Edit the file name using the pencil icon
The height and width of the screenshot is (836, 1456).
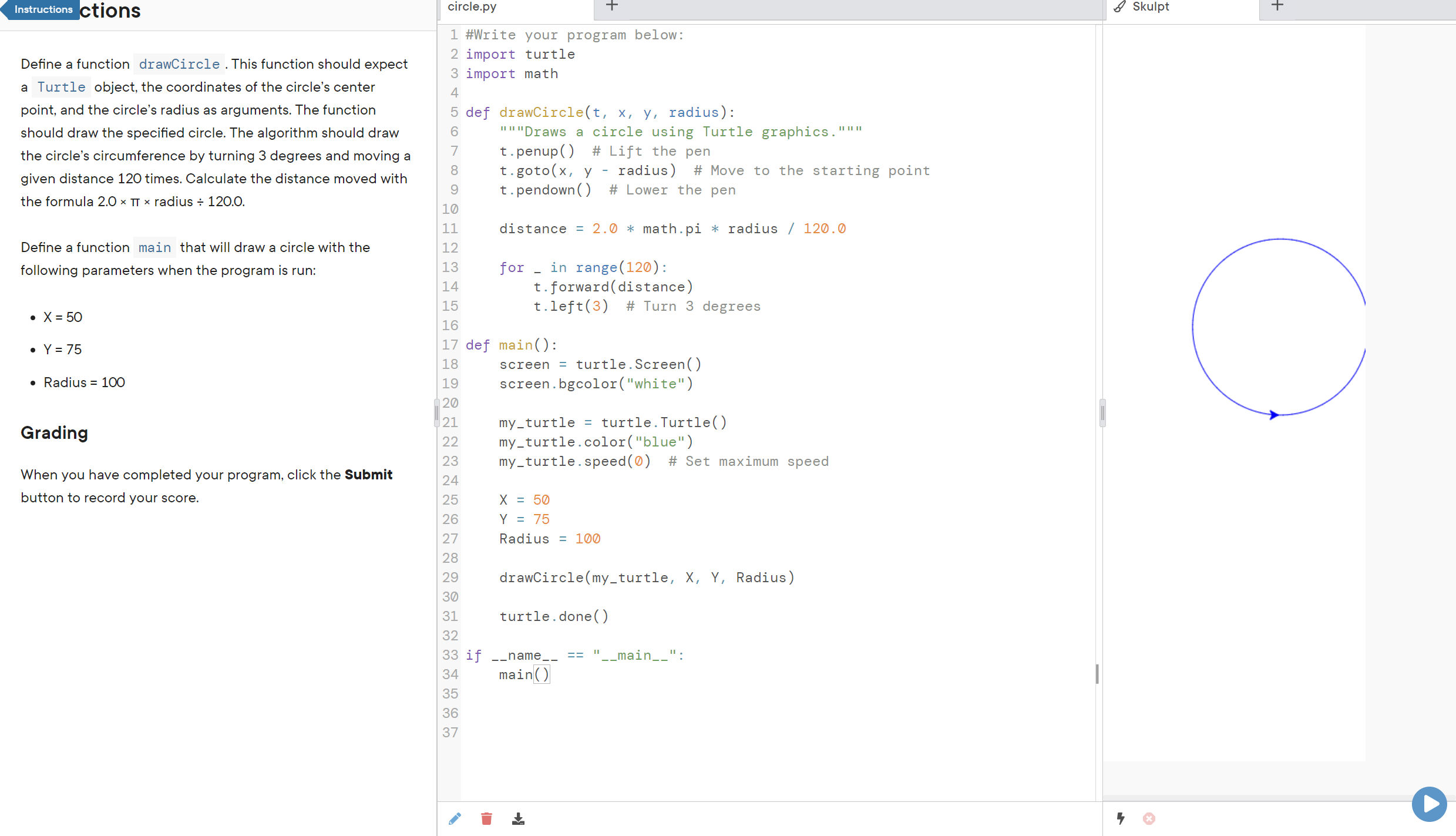pos(455,818)
